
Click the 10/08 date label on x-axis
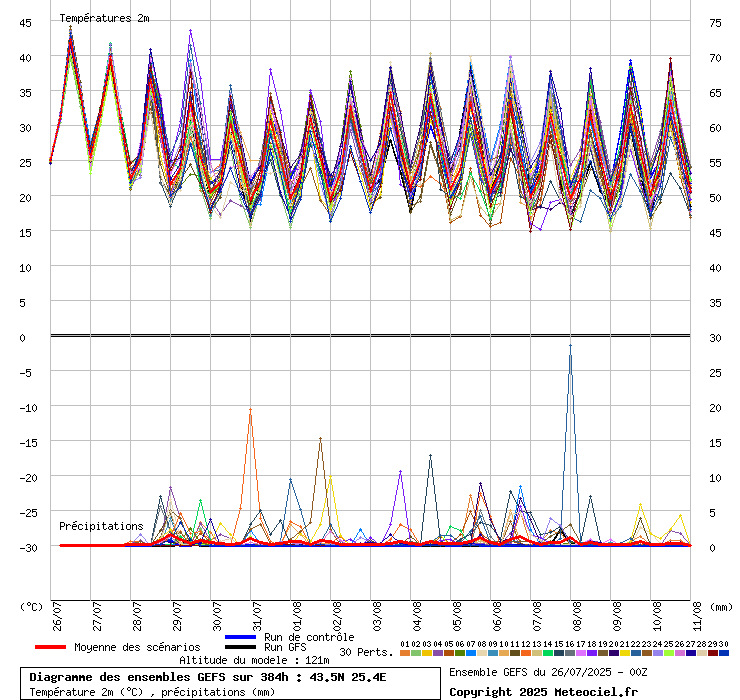pos(657,616)
